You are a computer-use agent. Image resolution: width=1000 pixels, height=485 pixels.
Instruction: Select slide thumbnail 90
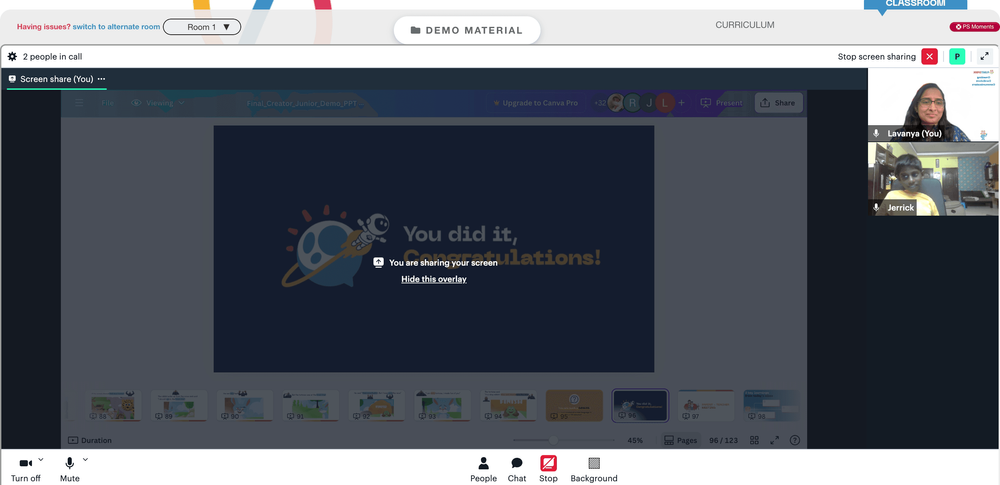tap(245, 406)
